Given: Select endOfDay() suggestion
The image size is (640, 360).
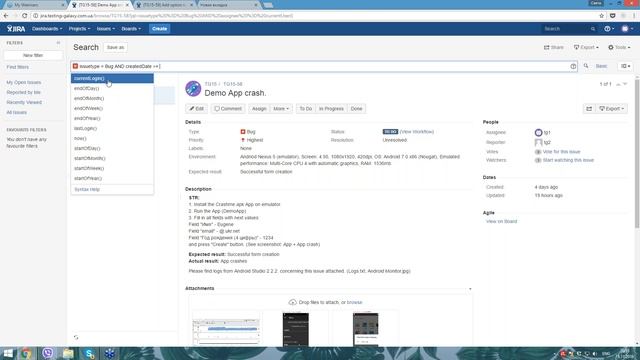Looking at the screenshot, I should 112,89.
